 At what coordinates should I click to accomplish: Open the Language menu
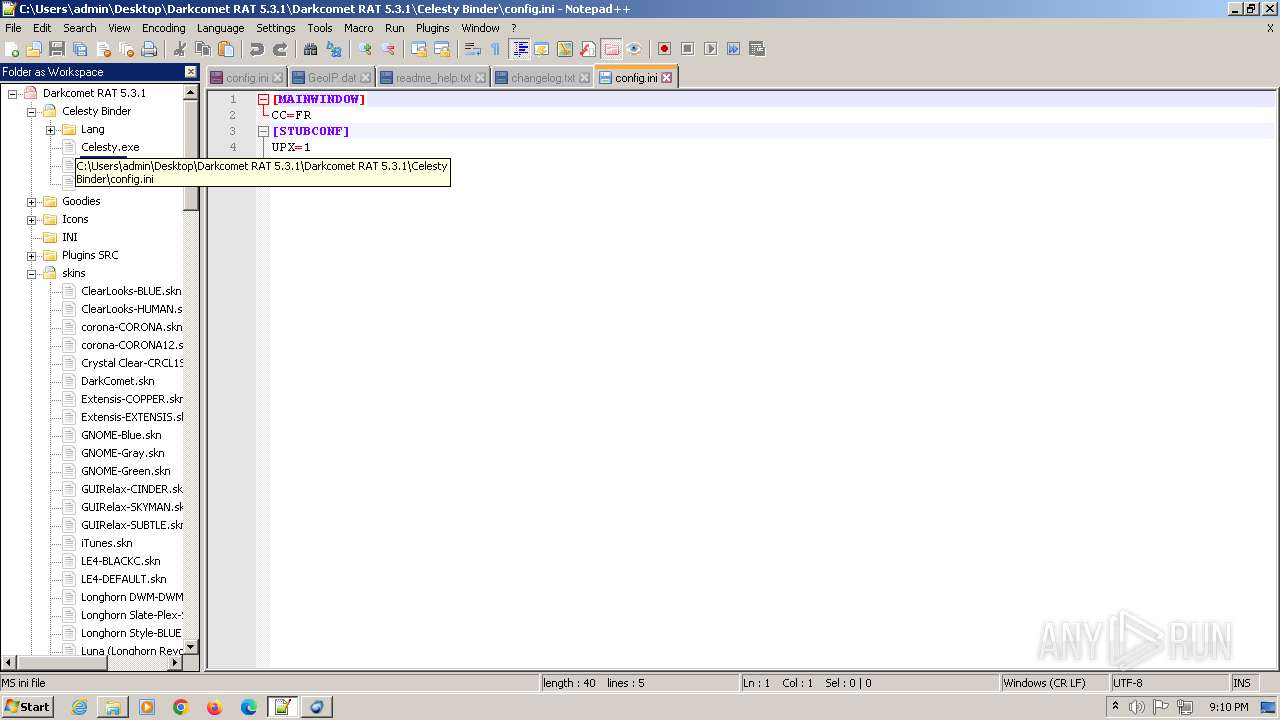click(220, 28)
